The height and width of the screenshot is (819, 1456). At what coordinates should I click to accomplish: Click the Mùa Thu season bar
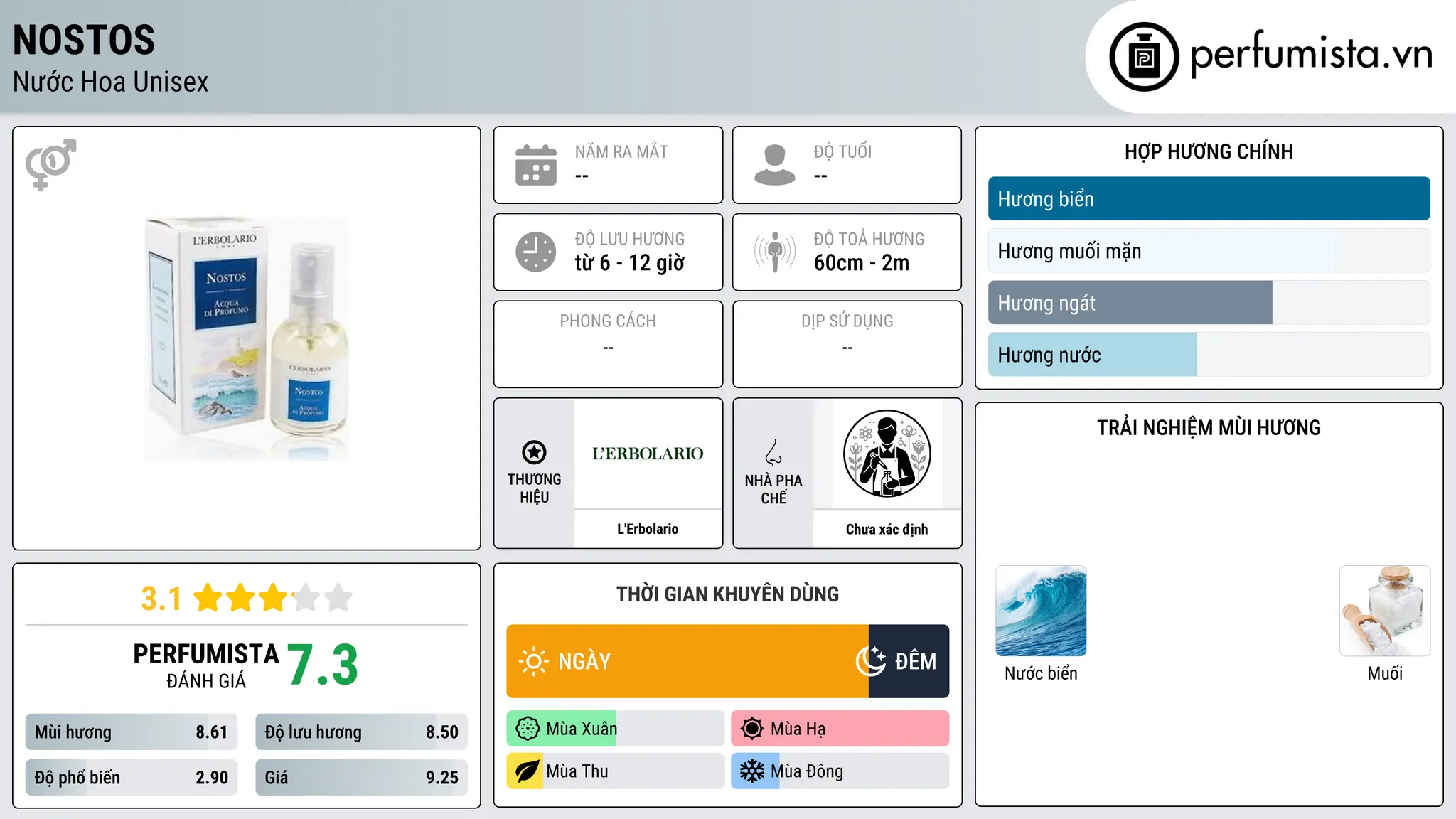(616, 771)
